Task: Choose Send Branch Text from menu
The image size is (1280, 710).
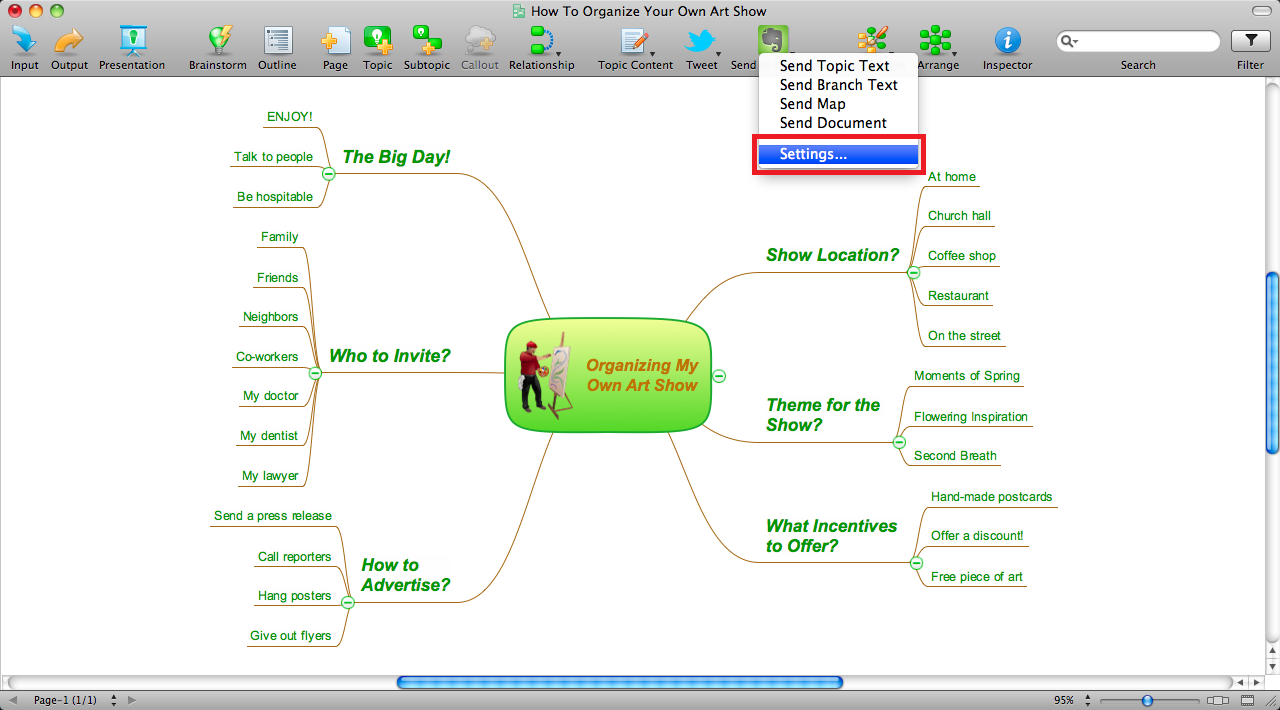Action: pyautogui.click(x=838, y=85)
